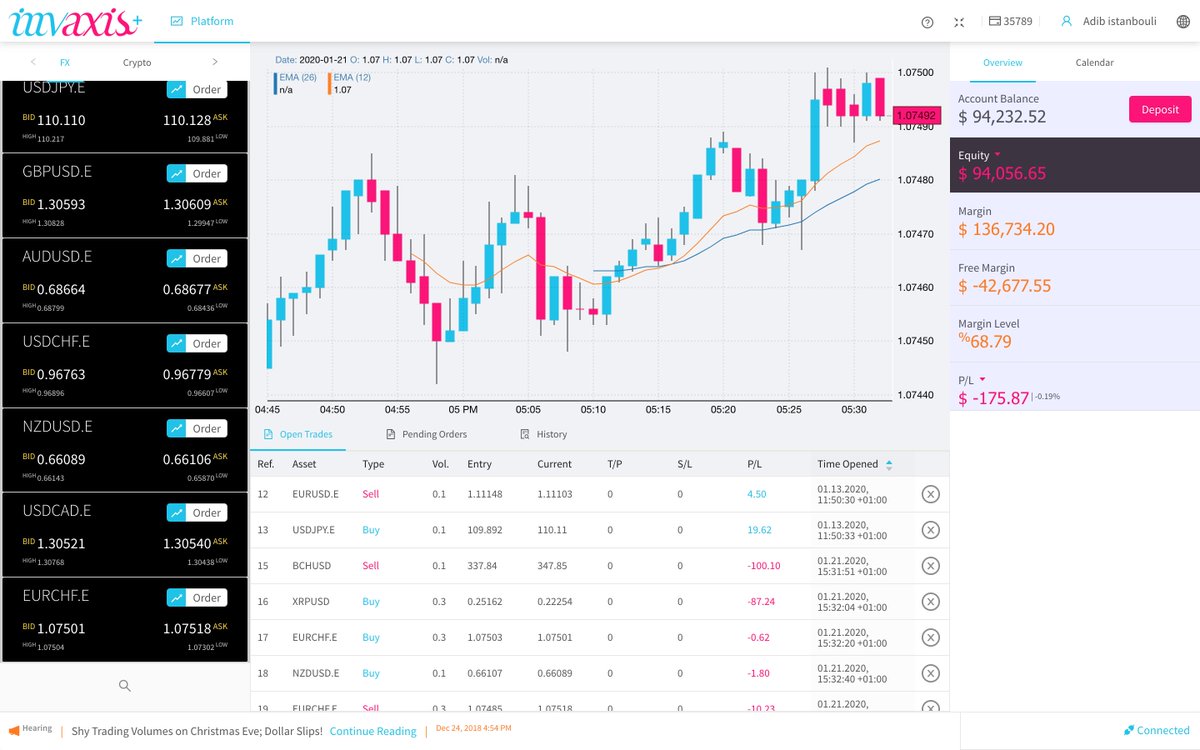Open the Open Trades tab
The image size is (1200, 750).
(298, 434)
